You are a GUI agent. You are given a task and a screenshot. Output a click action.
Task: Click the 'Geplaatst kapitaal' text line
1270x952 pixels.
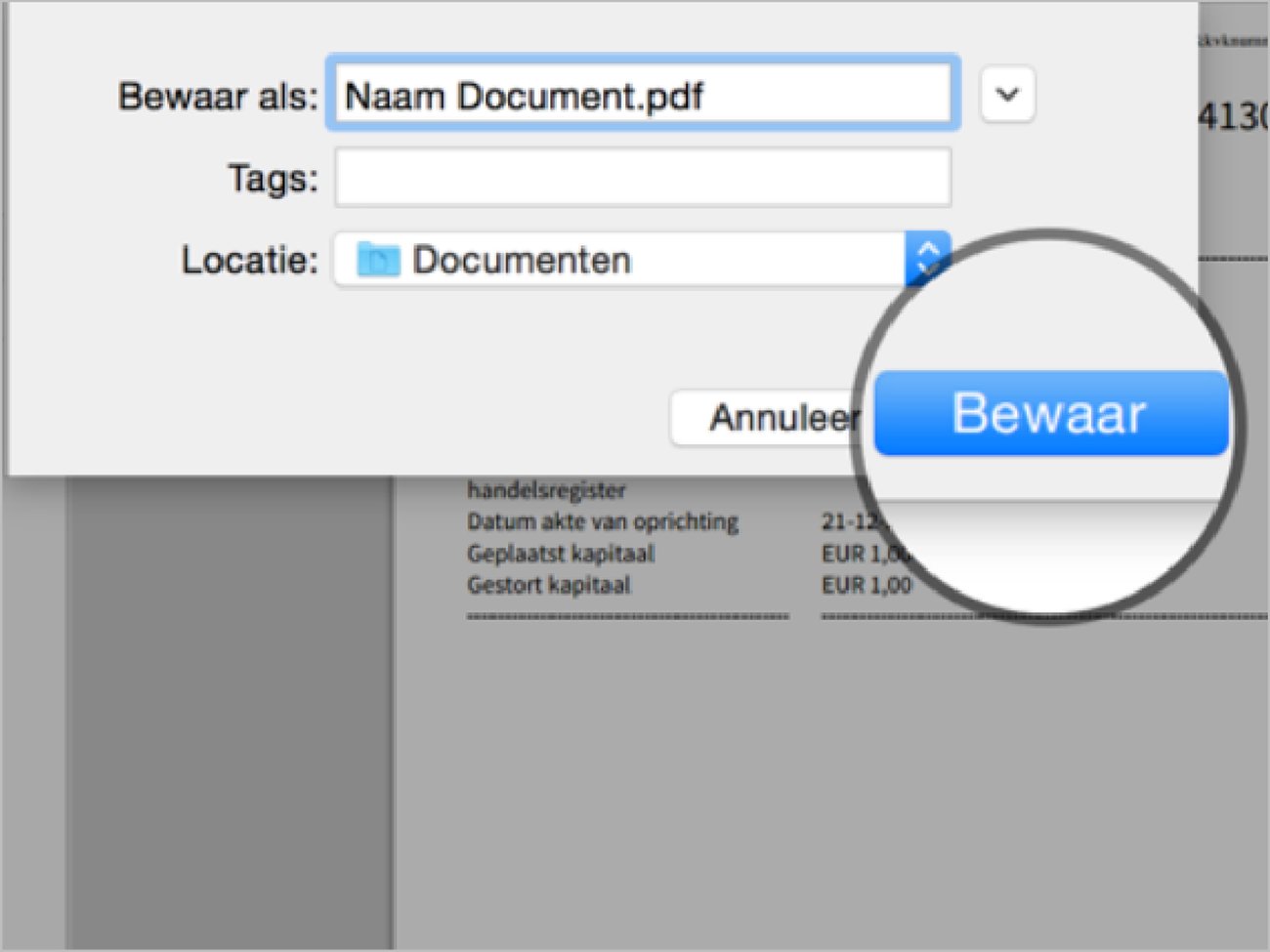pos(561,554)
